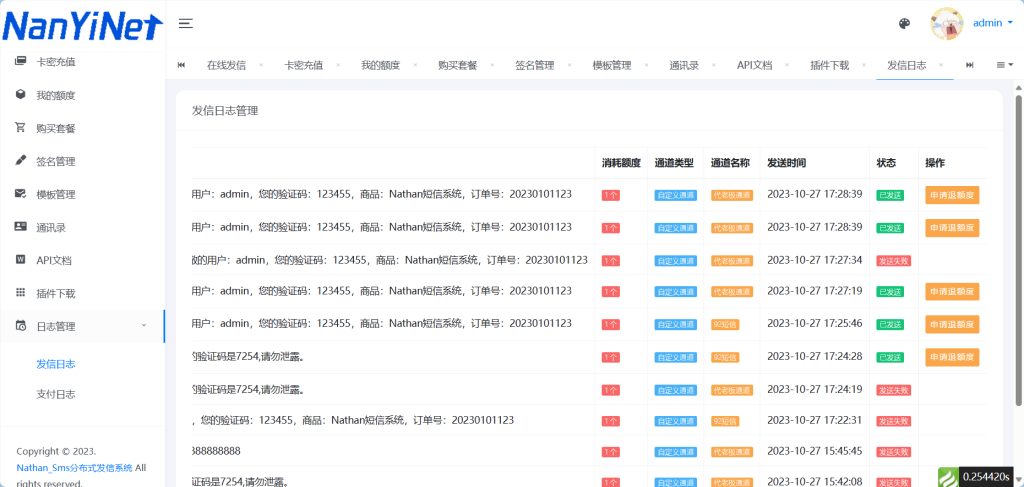
Task: Click the 通讯录 contact card icon in sidebar
Action: [20, 227]
